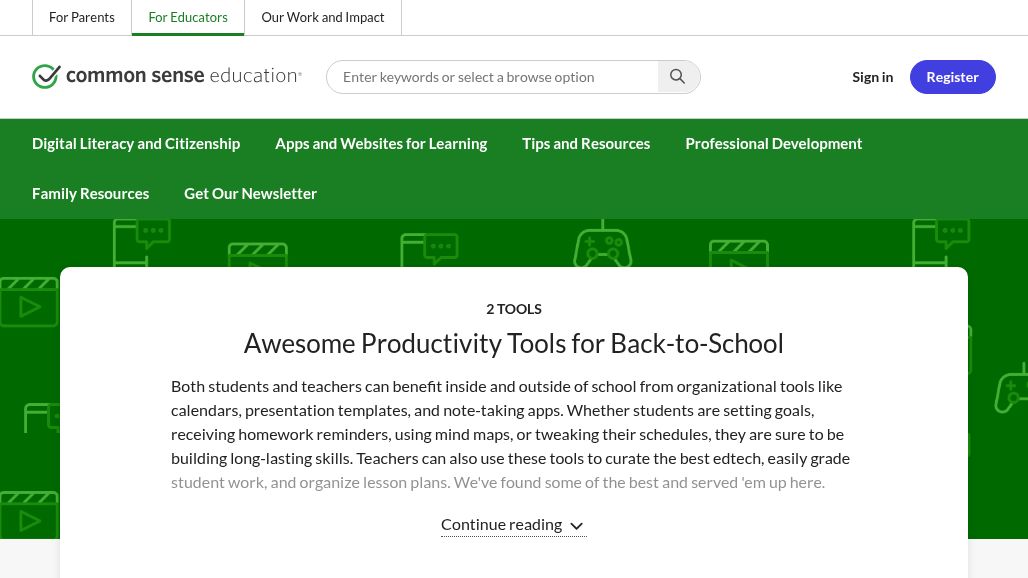1028x578 pixels.
Task: Open the Tips and Resources menu
Action: (586, 143)
